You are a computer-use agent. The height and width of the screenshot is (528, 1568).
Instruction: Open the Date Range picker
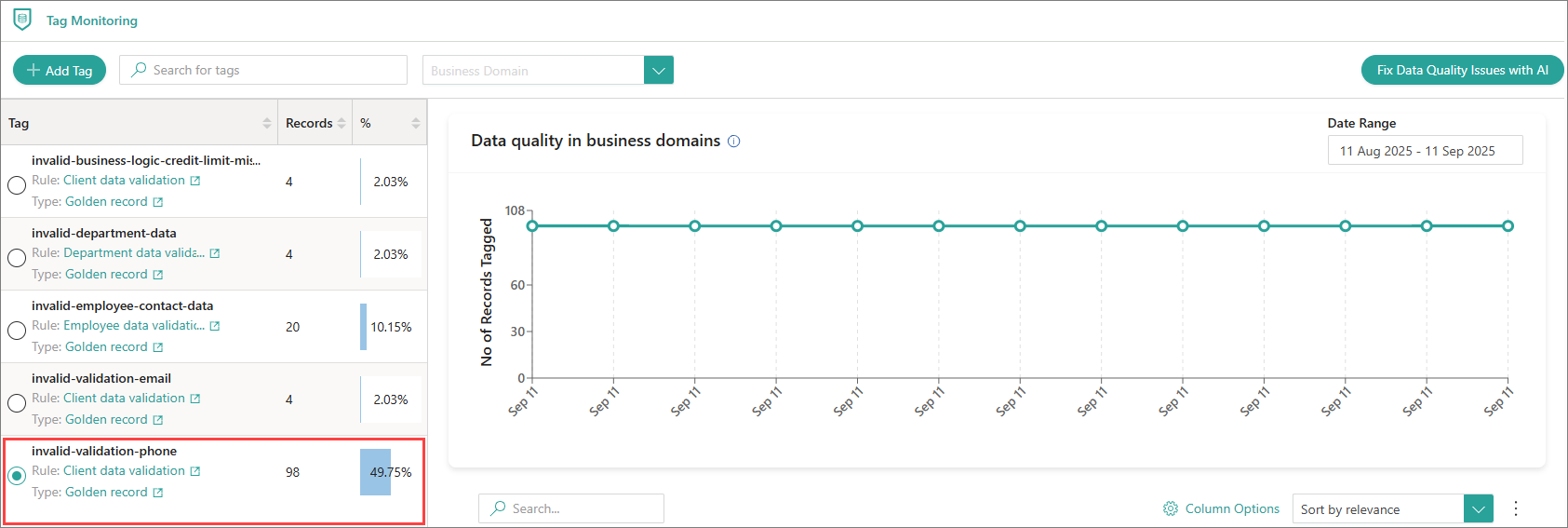[1424, 151]
